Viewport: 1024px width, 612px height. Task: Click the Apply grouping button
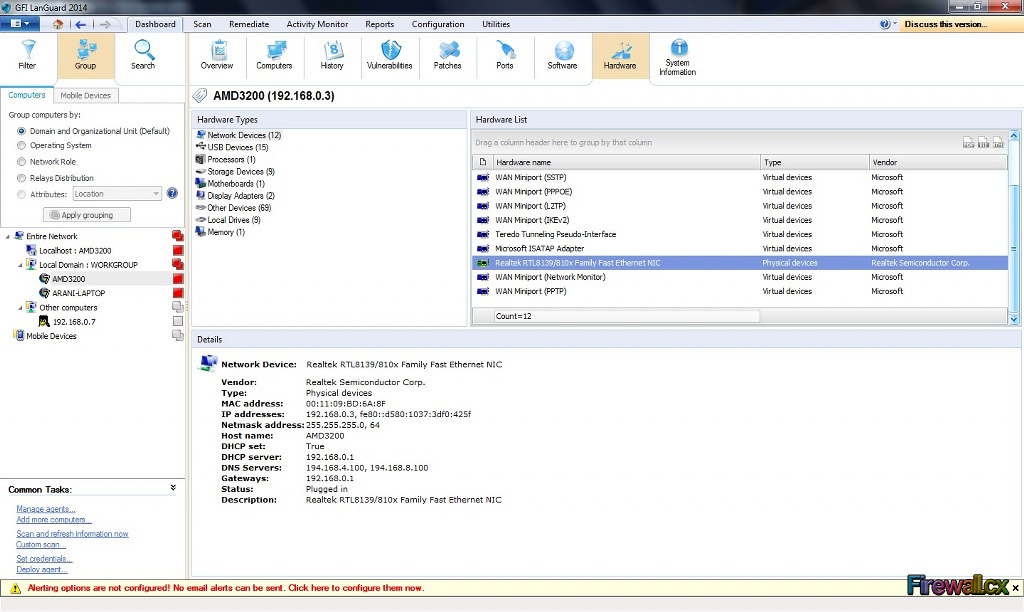(x=87, y=215)
